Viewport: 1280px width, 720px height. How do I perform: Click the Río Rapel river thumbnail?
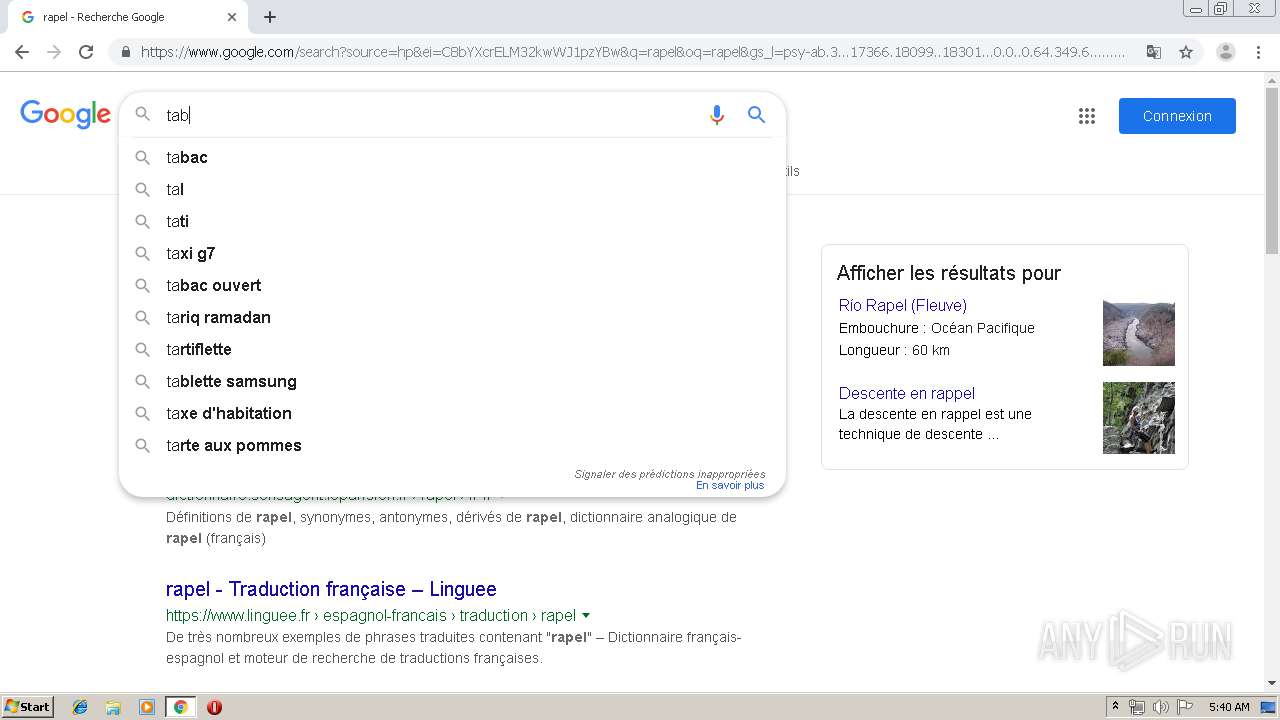click(x=1138, y=333)
